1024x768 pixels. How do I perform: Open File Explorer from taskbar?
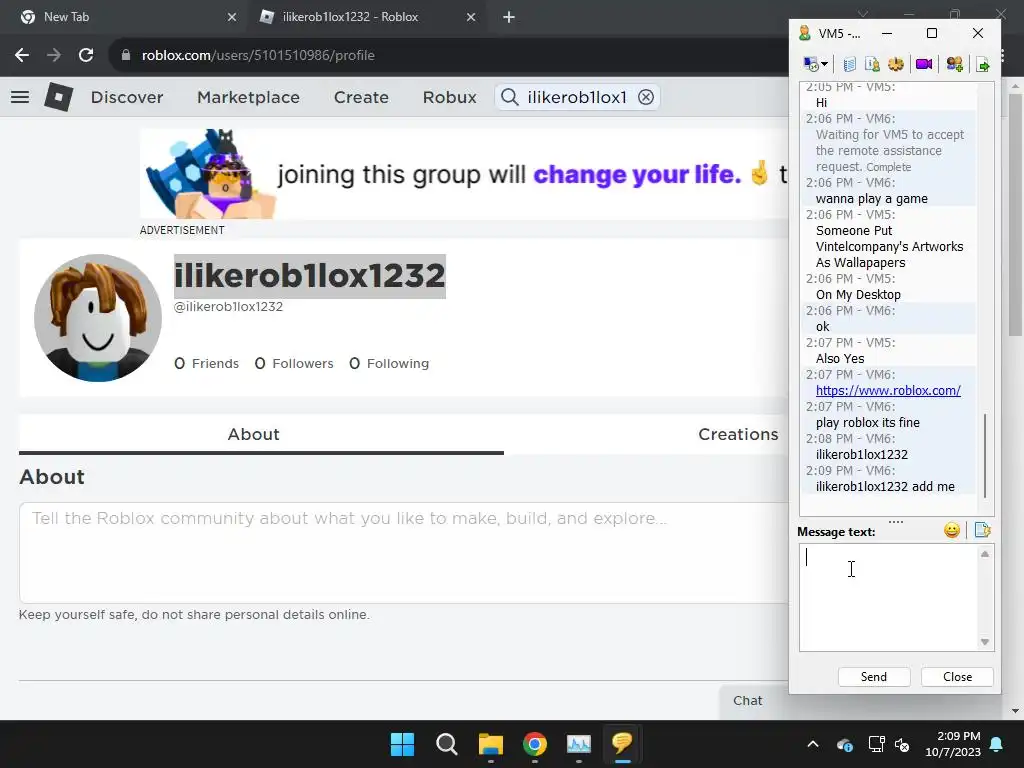(490, 744)
